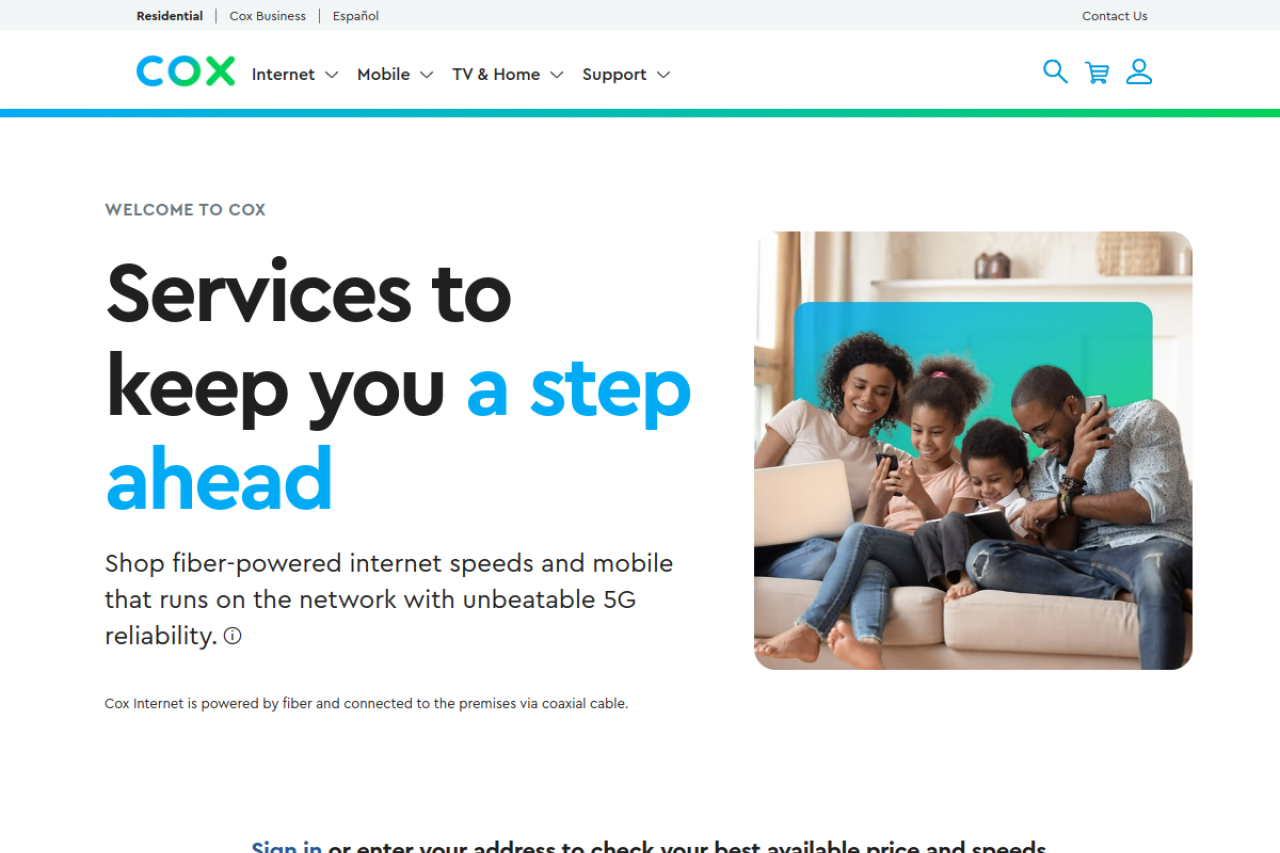The width and height of the screenshot is (1280, 853).
Task: Expand the Internet menu chevron
Action: point(332,75)
